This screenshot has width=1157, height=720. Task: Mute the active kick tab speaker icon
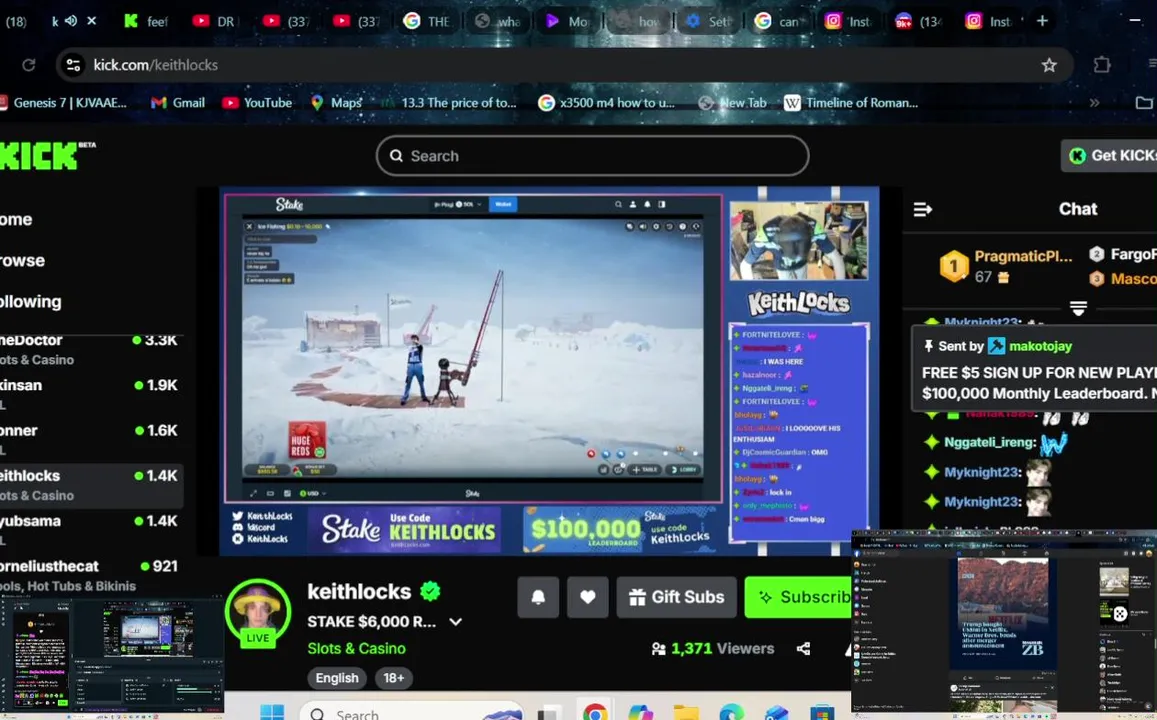click(71, 21)
